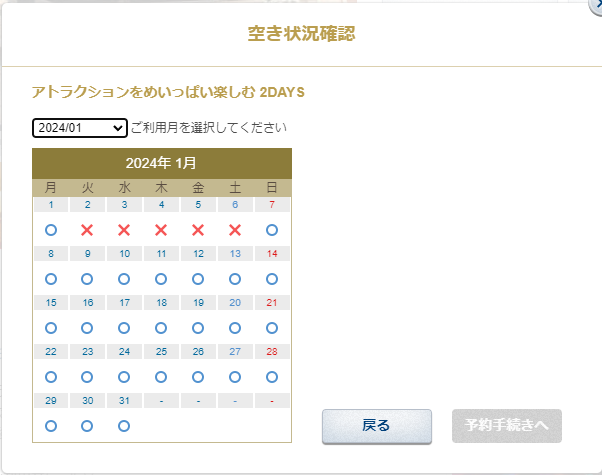
Task: Click the January 25 date number
Action: point(161,351)
